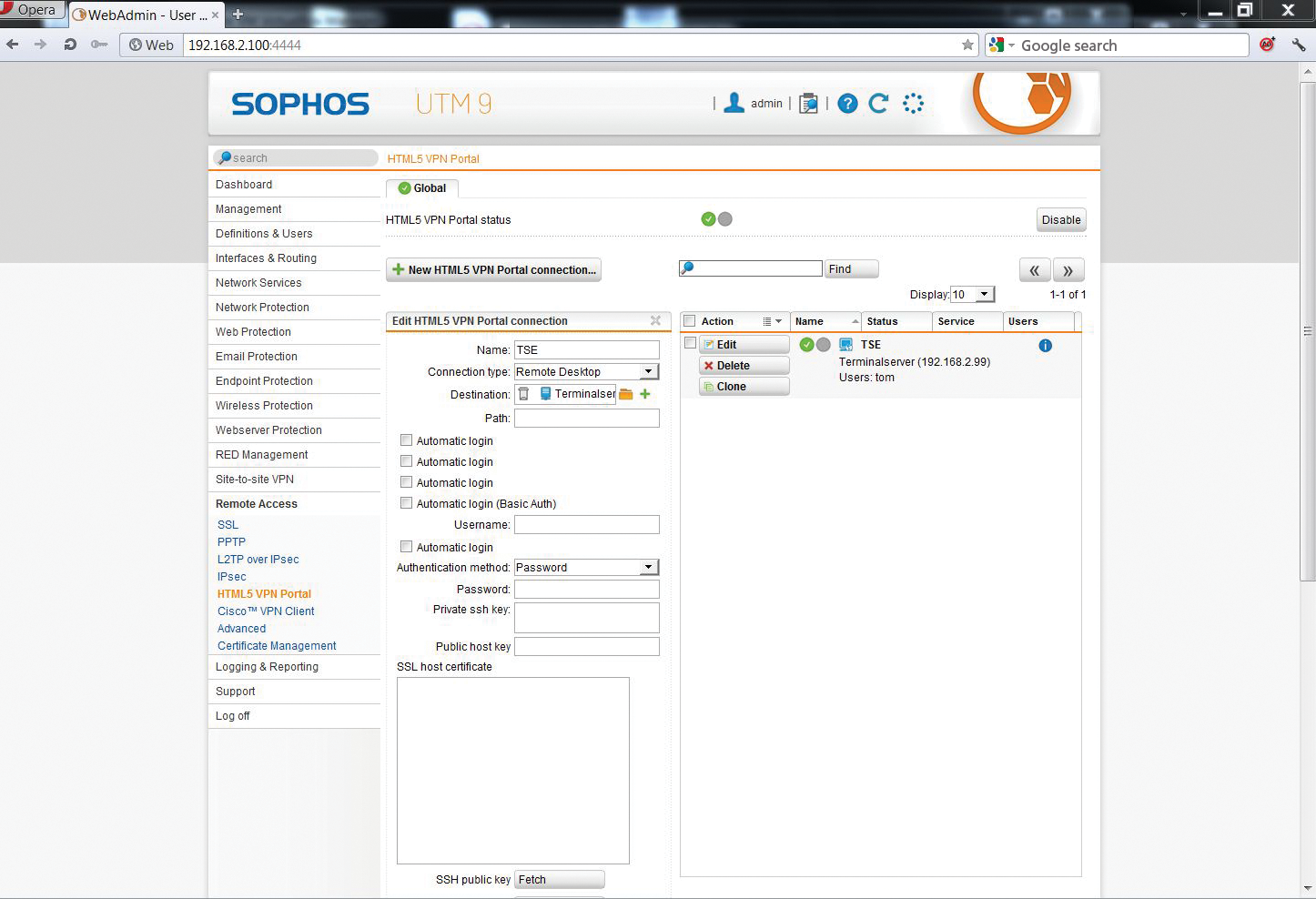
Task: Select the TSE row checkbox
Action: (690, 343)
